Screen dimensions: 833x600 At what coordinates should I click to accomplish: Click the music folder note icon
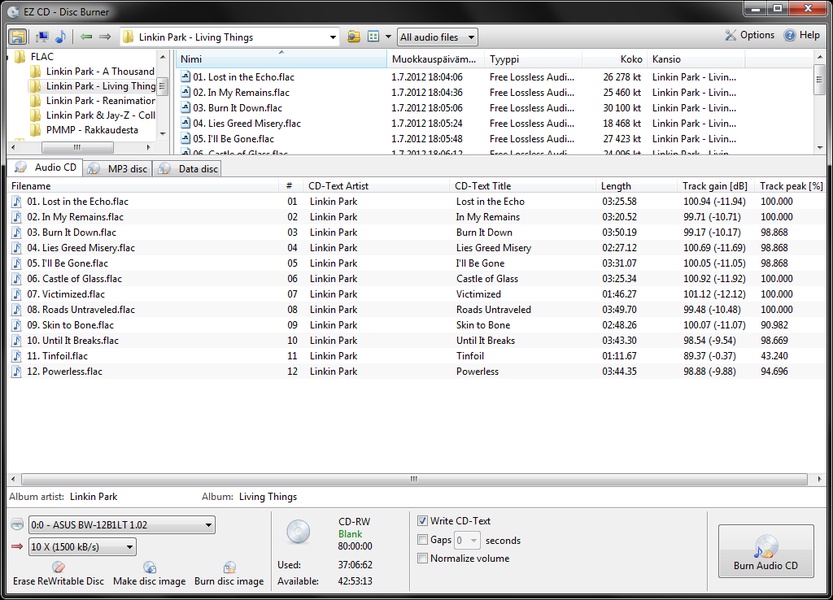point(60,37)
